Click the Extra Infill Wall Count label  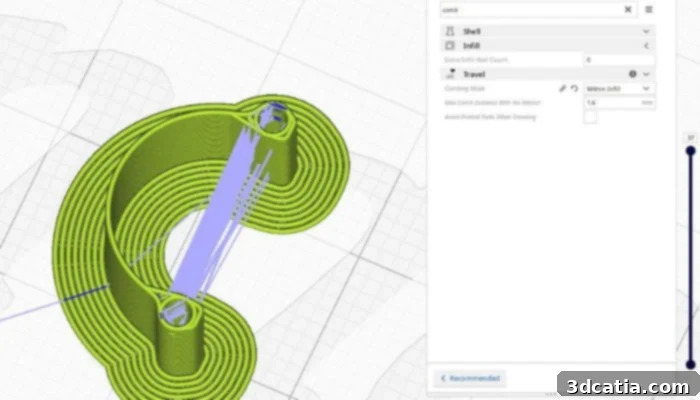(476, 60)
